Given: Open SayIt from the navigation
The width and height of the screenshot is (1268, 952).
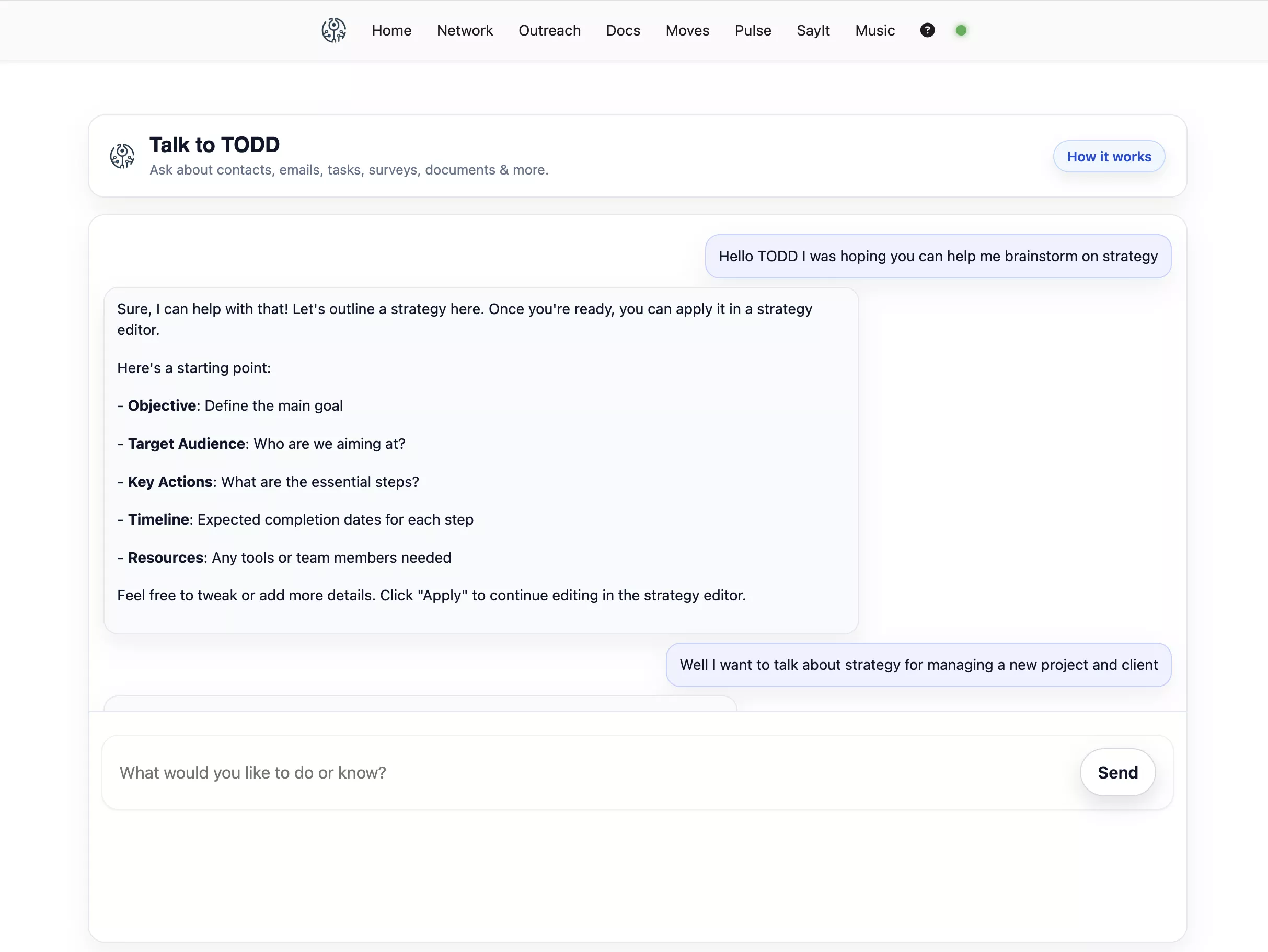Looking at the screenshot, I should [812, 30].
